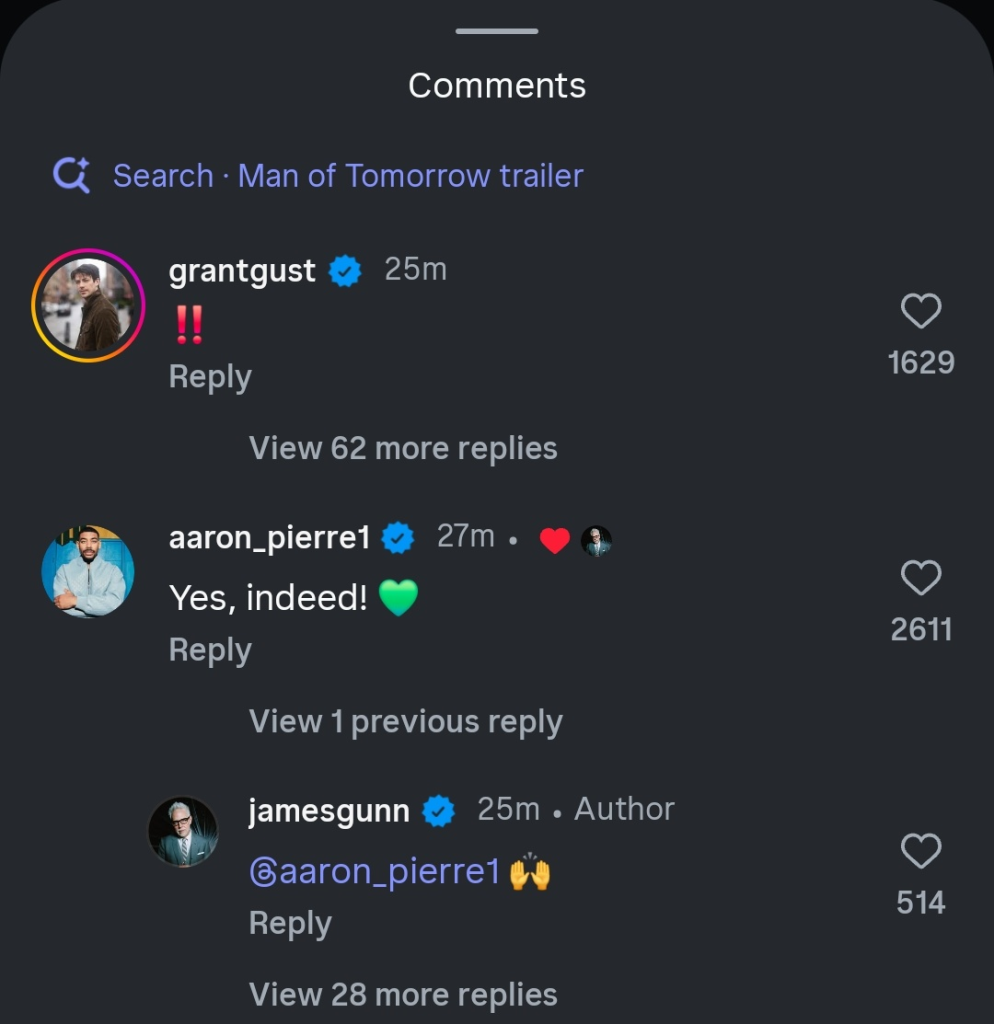
Task: Expand 'View 28 more replies'
Action: pyautogui.click(x=403, y=995)
